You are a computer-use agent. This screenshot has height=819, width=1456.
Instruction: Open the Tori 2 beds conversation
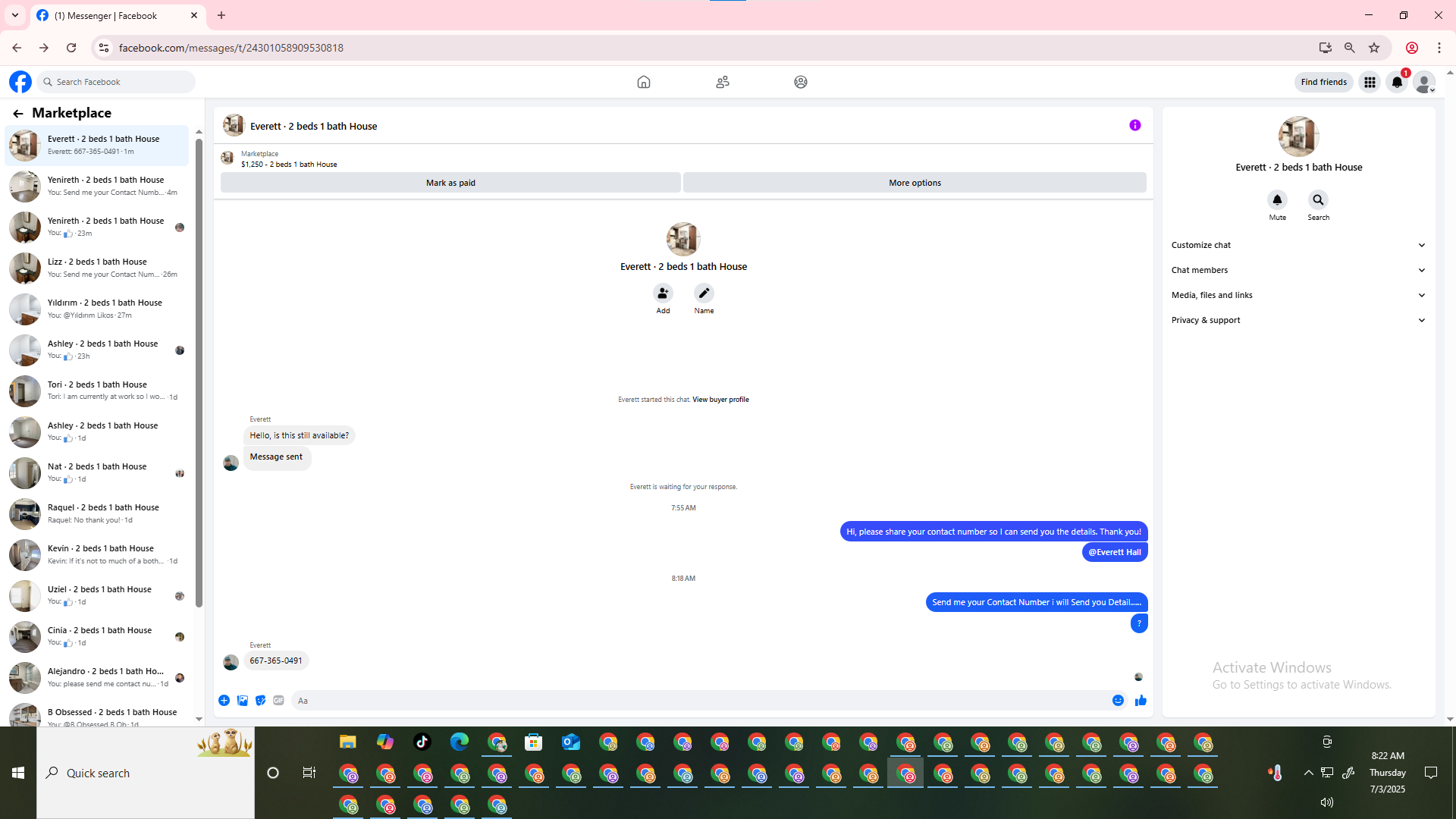click(x=97, y=391)
